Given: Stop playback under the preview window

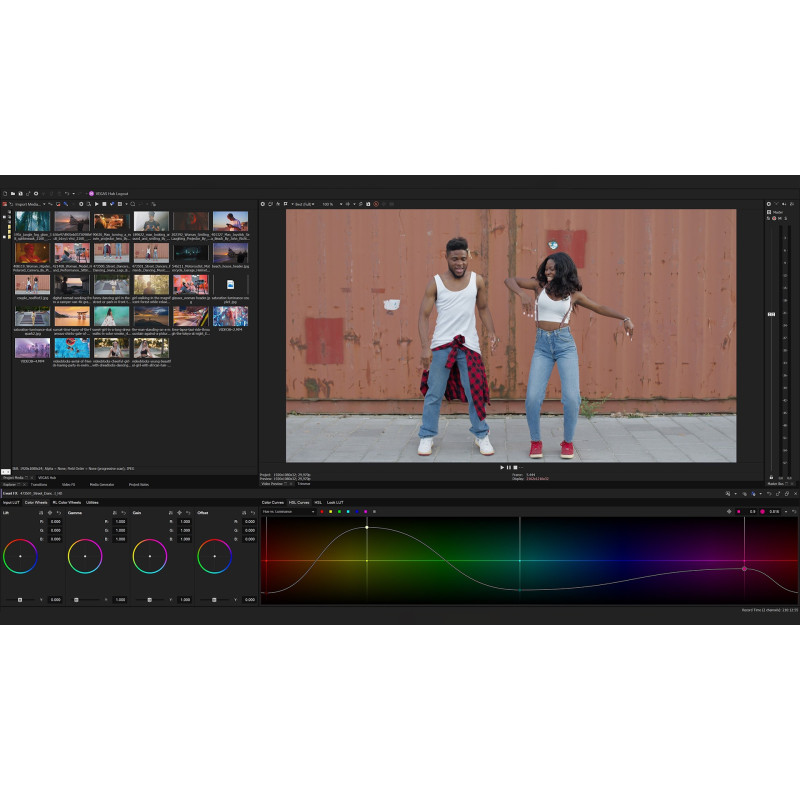Looking at the screenshot, I should (x=514, y=467).
